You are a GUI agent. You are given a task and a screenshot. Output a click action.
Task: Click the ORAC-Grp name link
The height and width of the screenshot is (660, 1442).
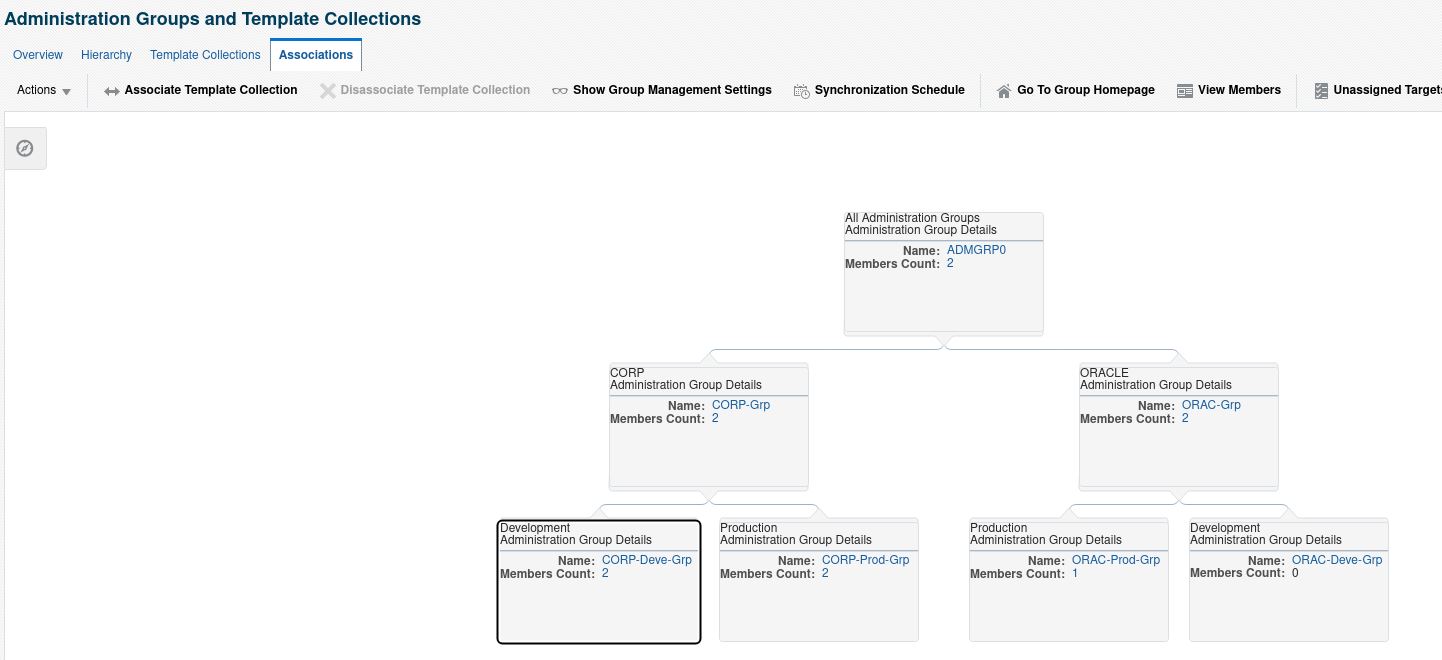(x=1211, y=405)
